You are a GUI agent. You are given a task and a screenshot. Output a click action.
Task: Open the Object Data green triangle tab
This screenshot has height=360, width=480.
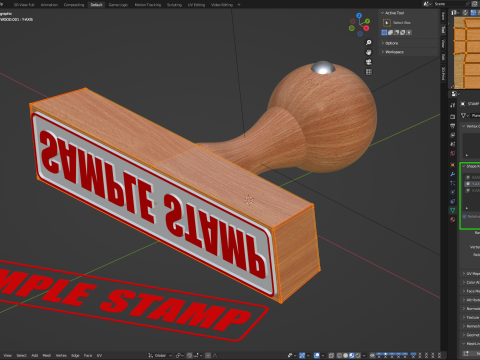click(452, 210)
